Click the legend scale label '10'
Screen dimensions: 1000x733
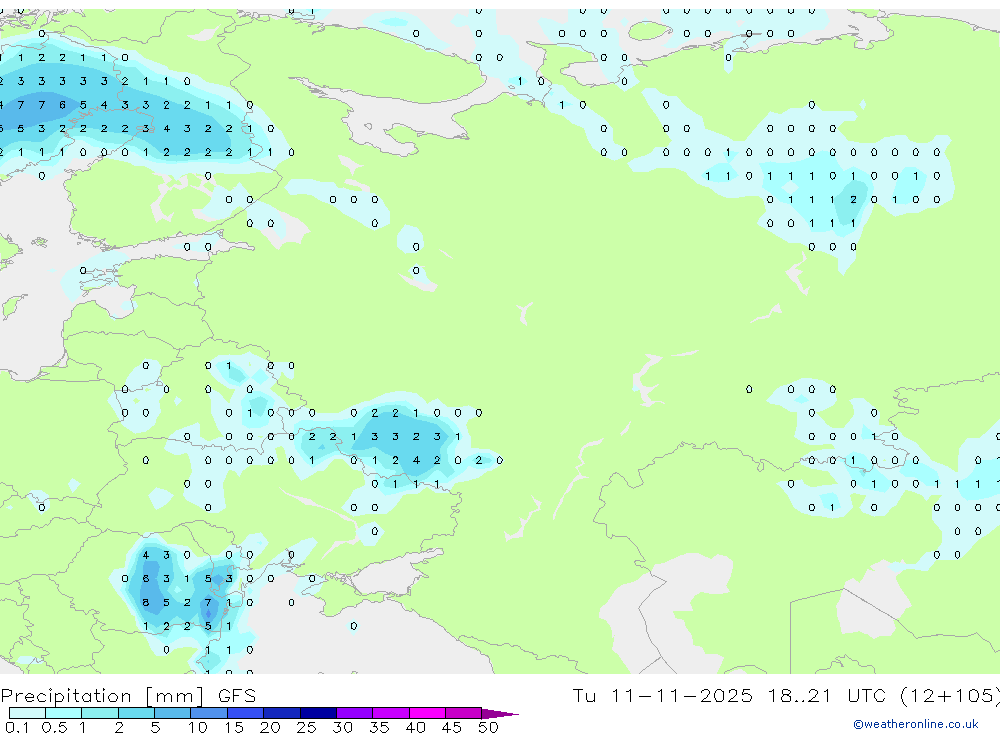pyautogui.click(x=197, y=727)
